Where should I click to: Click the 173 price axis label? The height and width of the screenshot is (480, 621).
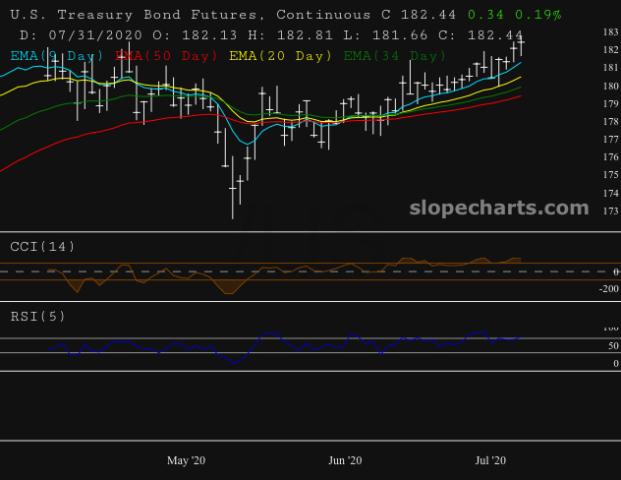(609, 211)
